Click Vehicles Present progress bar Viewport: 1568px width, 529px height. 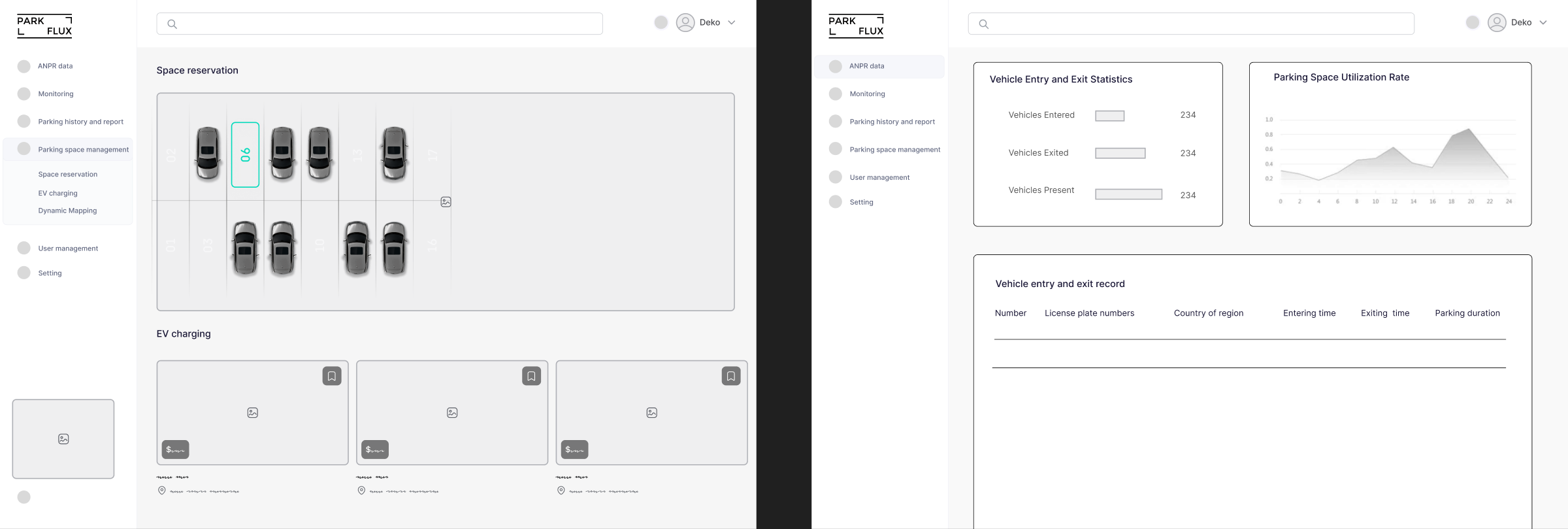(1129, 194)
